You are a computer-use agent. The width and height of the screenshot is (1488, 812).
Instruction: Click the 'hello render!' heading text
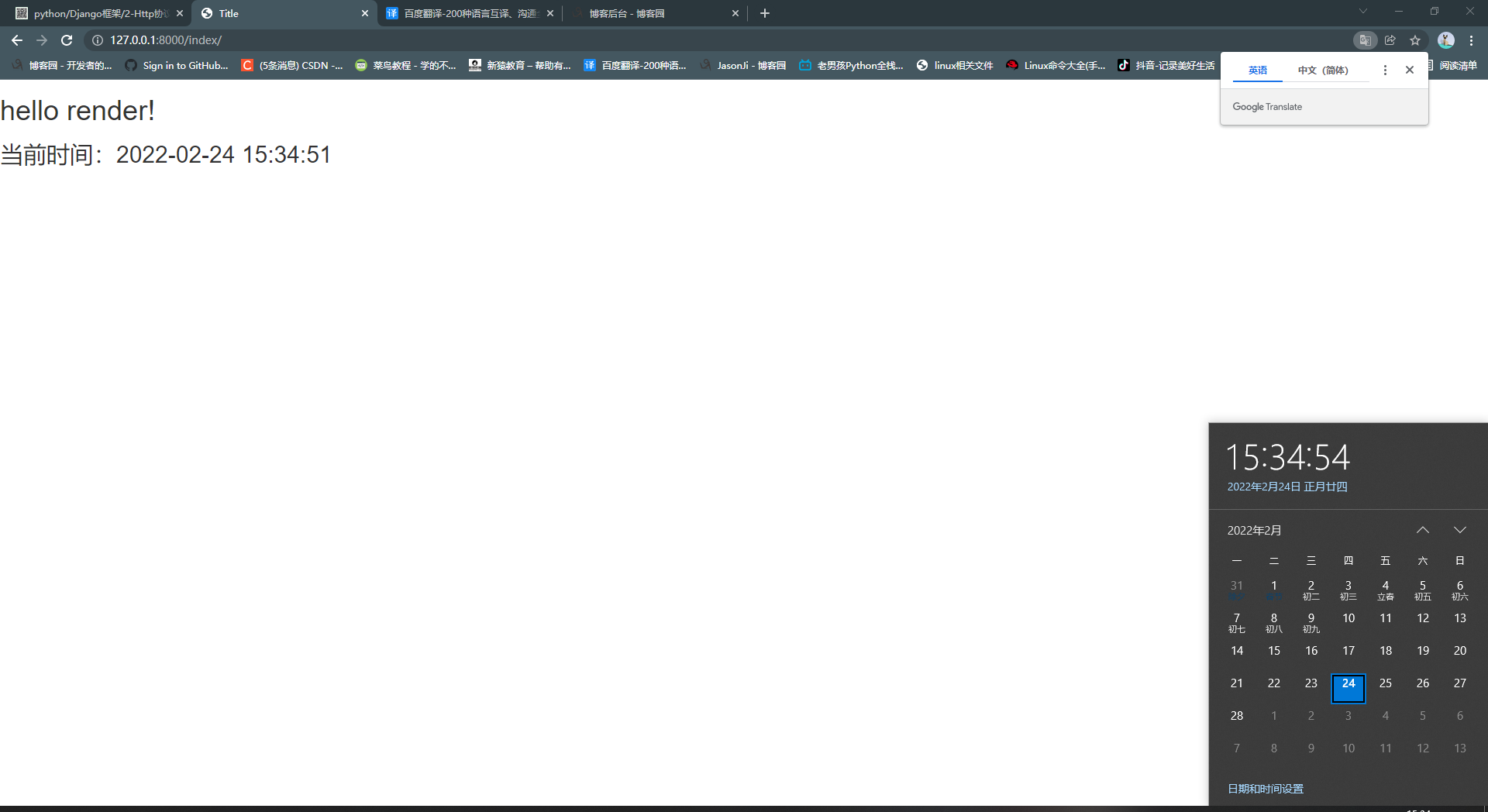coord(77,111)
